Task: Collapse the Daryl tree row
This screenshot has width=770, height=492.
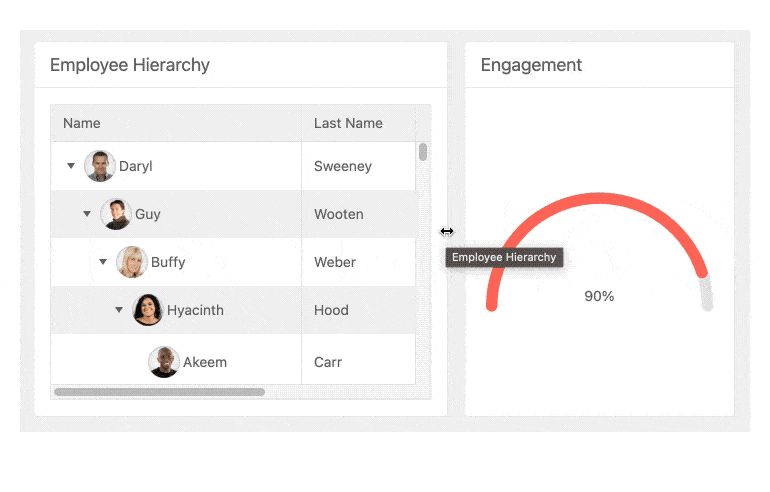Action: click(x=71, y=166)
